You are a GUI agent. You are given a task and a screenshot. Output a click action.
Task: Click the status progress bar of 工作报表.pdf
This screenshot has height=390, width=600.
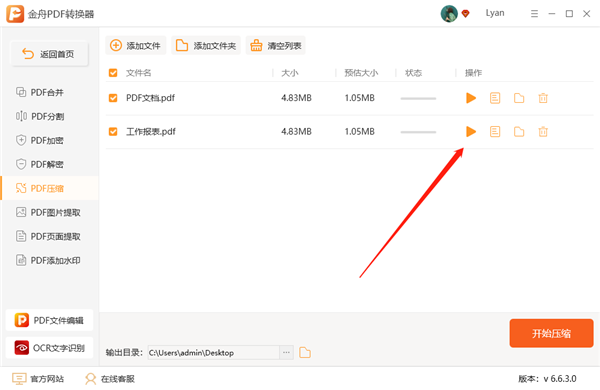coord(418,132)
